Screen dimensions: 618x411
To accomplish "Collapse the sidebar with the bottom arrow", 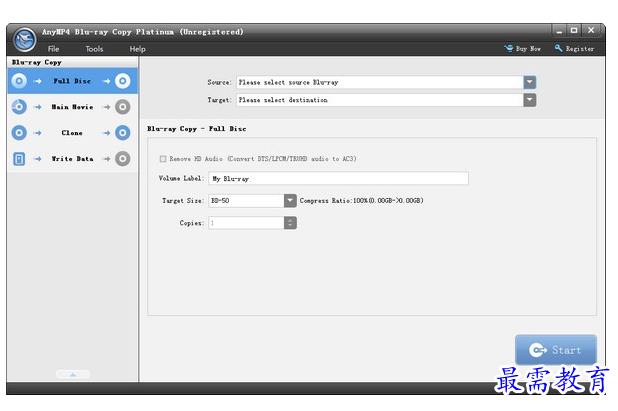I will pos(73,374).
